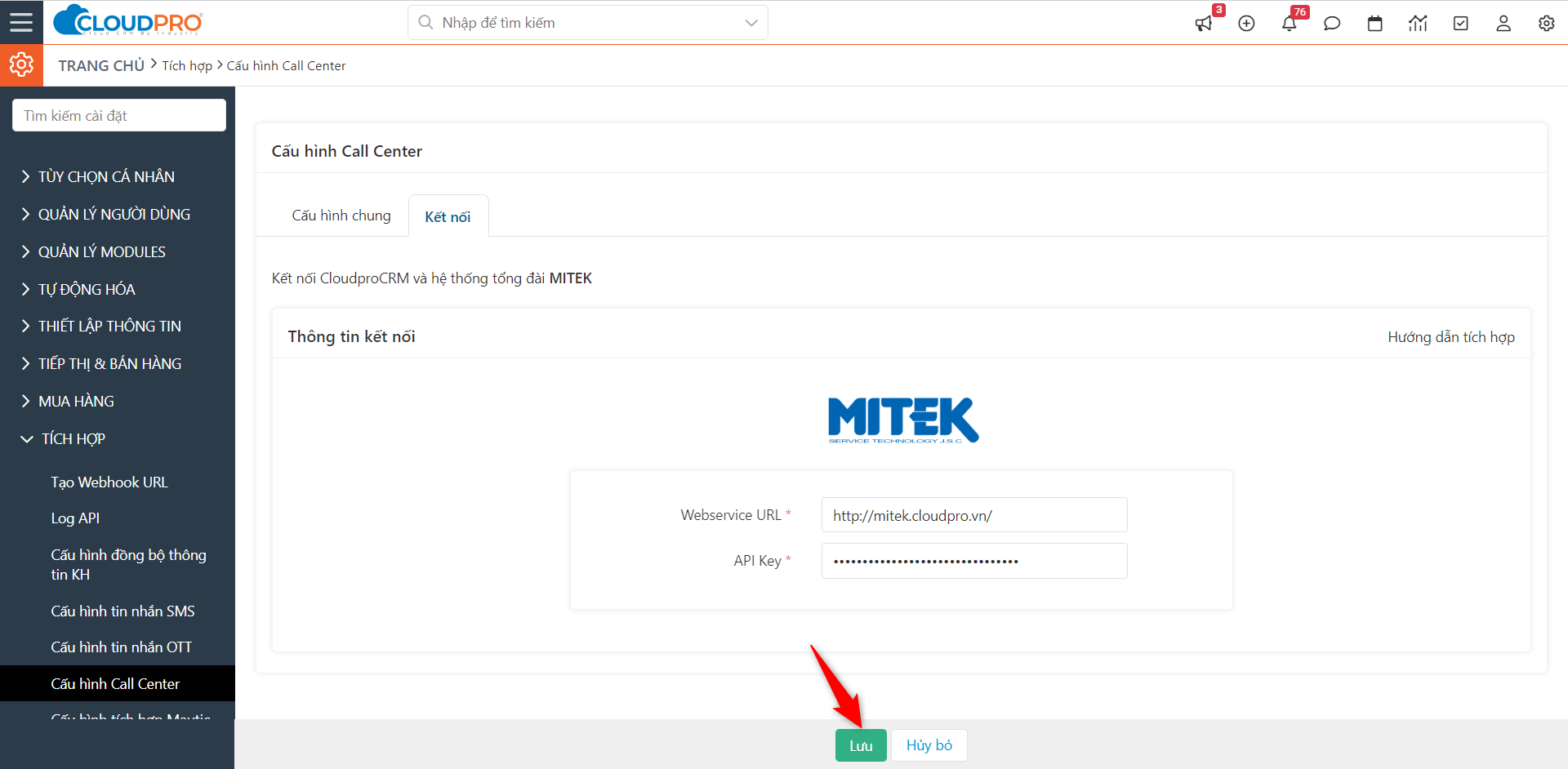Click the Hủy bỏ cancel button
The height and width of the screenshot is (769, 1568).
(929, 745)
